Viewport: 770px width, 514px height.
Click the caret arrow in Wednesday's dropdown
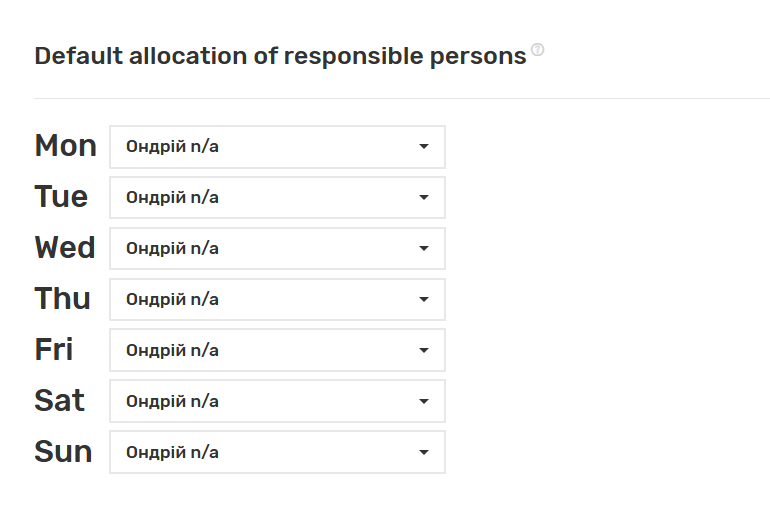pyautogui.click(x=424, y=249)
